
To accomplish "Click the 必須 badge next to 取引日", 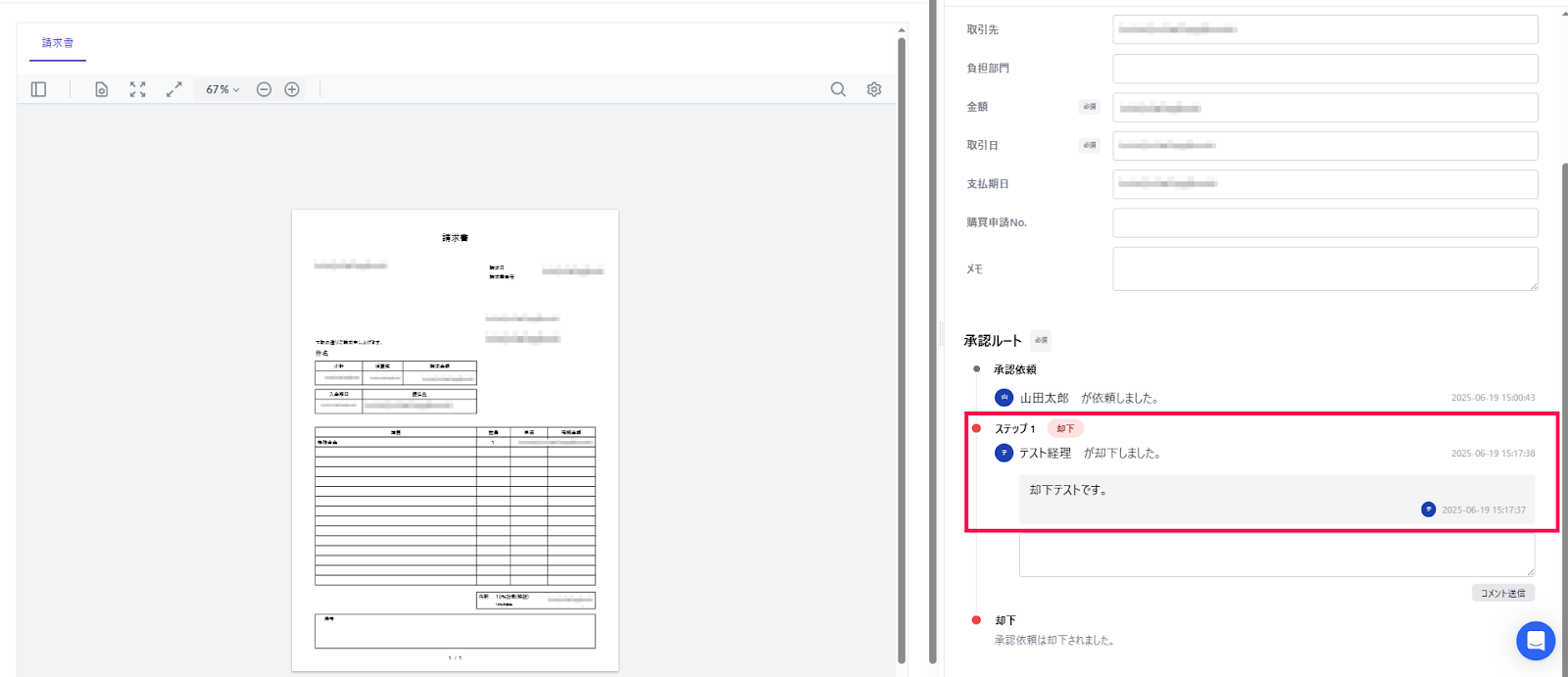I will click(1089, 145).
